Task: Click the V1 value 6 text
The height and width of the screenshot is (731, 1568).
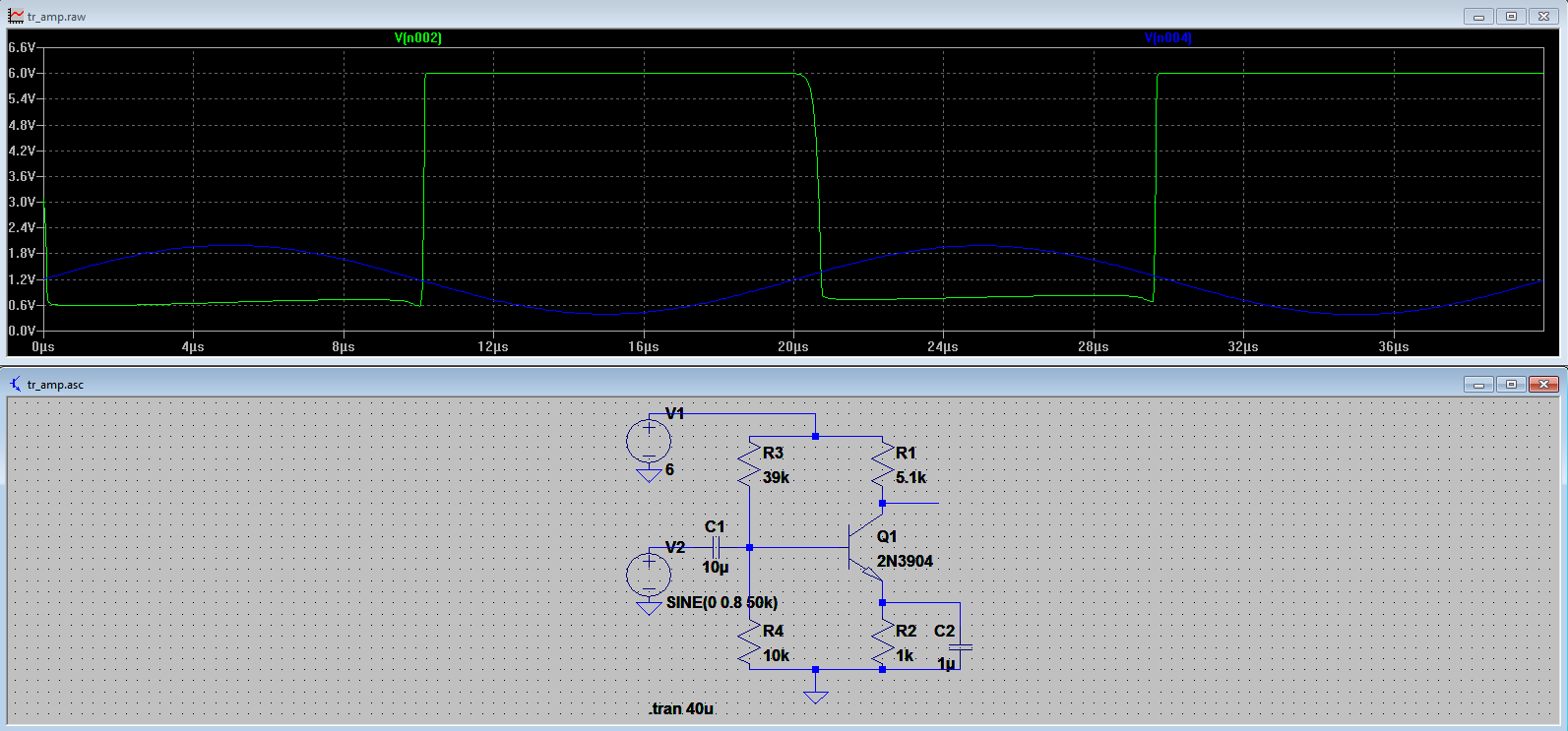Action: [669, 469]
